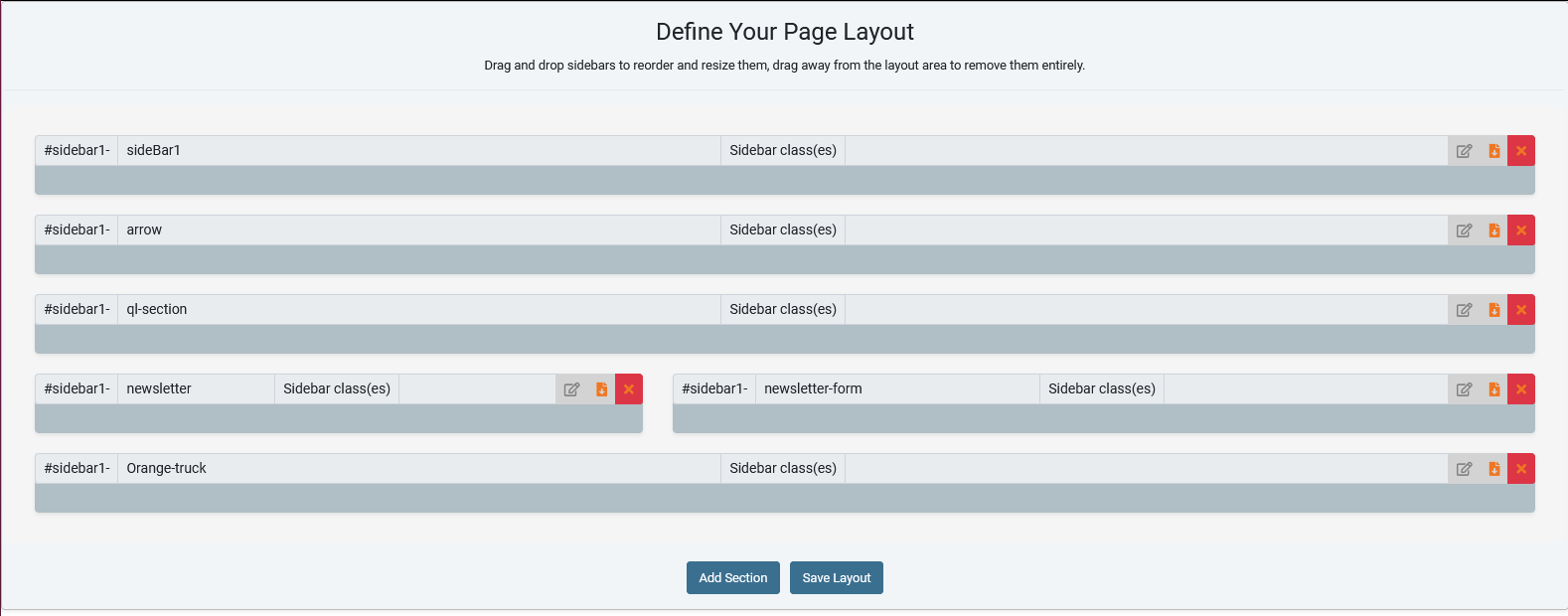1568x616 pixels.
Task: Click the 'Define Your Page Layout' heading
Action: tap(785, 32)
